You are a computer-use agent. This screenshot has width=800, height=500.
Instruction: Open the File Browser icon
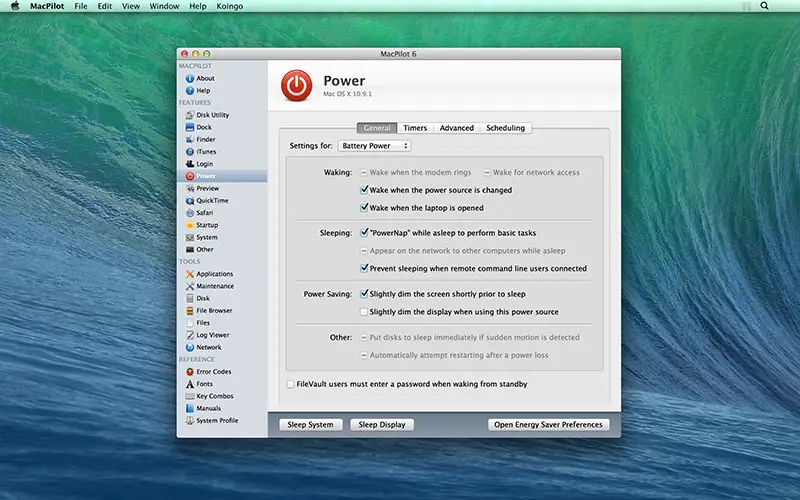190,311
